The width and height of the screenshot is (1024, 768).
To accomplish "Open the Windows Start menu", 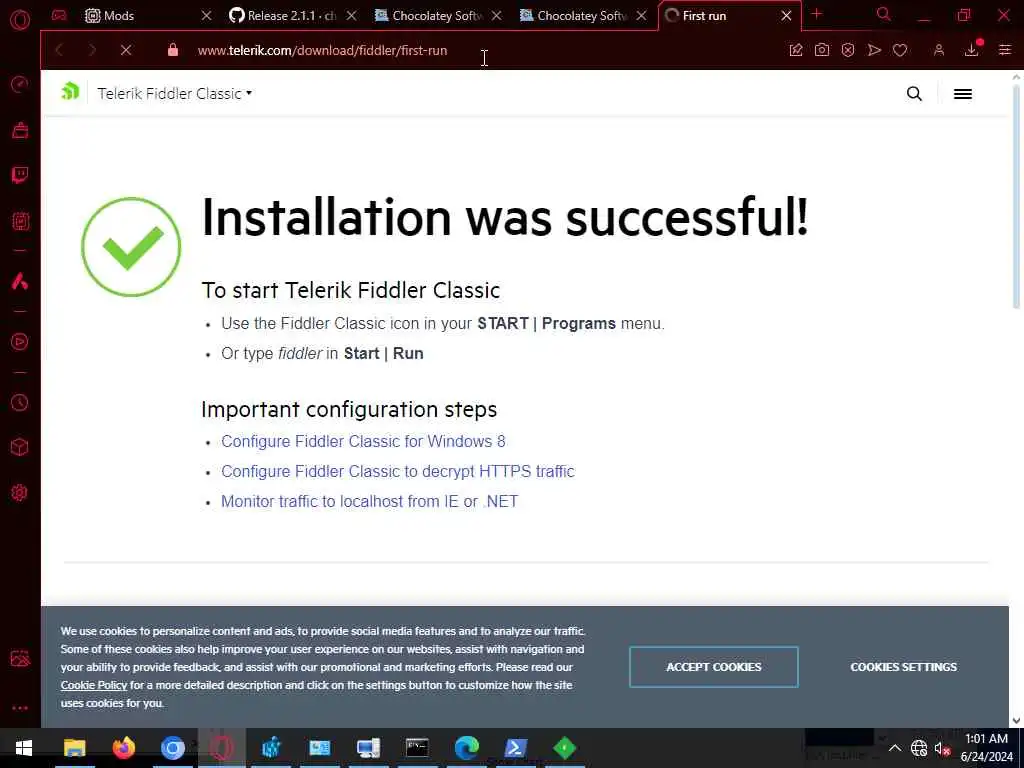I will pyautogui.click(x=24, y=748).
